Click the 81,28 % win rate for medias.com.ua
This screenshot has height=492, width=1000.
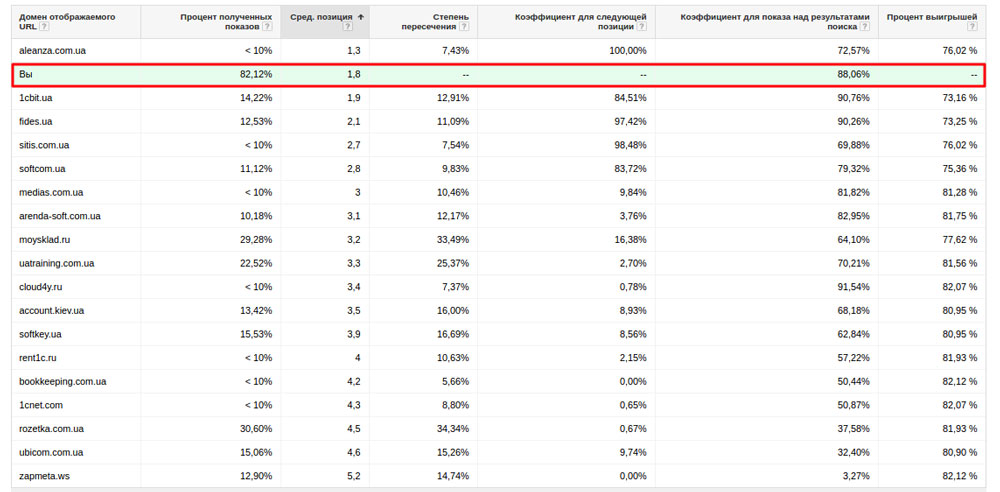pos(960,193)
